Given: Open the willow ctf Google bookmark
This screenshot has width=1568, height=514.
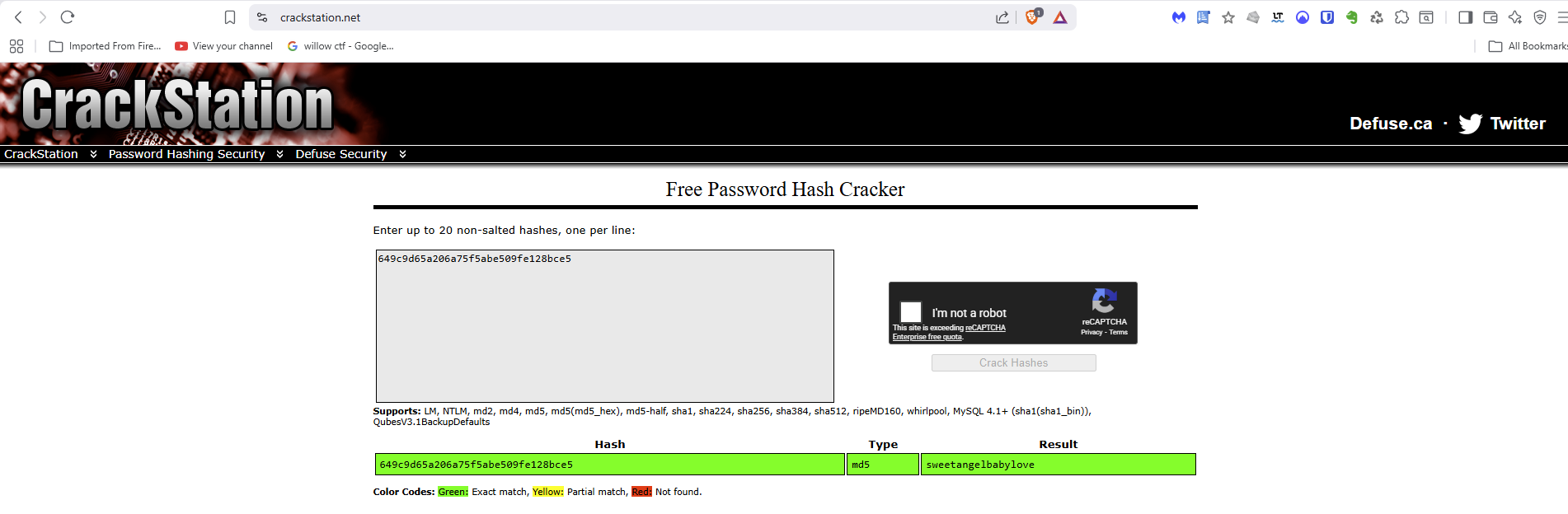Looking at the screenshot, I should tap(340, 46).
